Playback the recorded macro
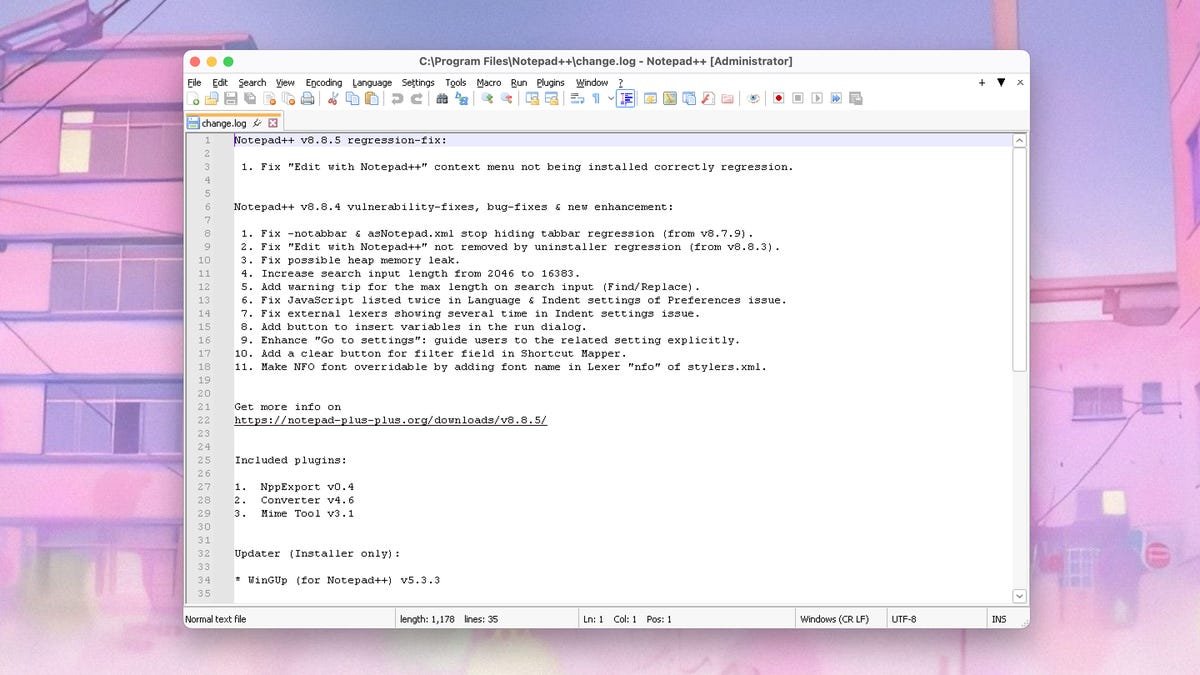 click(x=817, y=98)
